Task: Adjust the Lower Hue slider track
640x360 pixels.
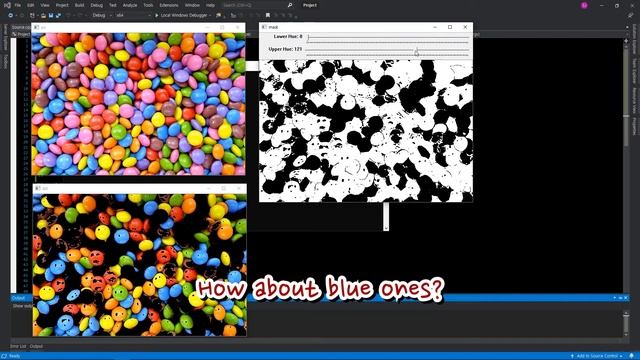Action: [x=388, y=38]
